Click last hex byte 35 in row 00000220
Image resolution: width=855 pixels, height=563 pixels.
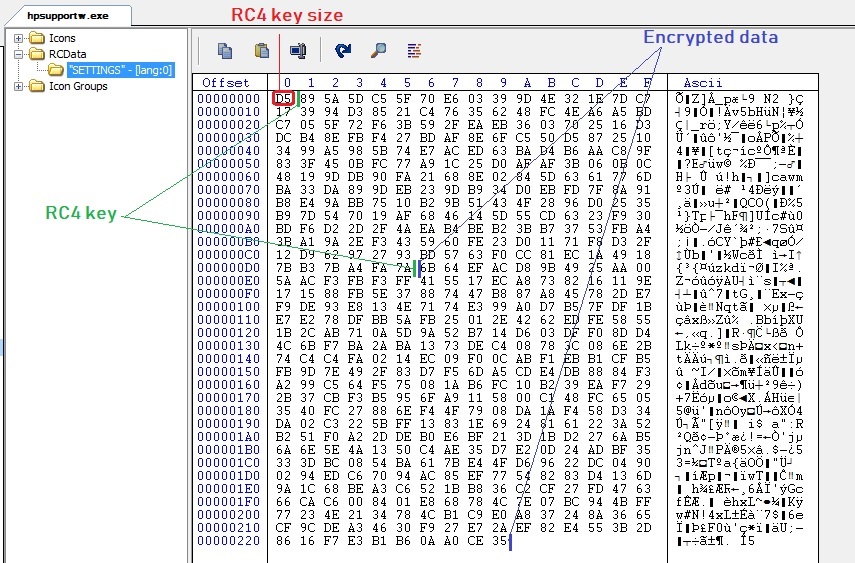click(x=499, y=541)
